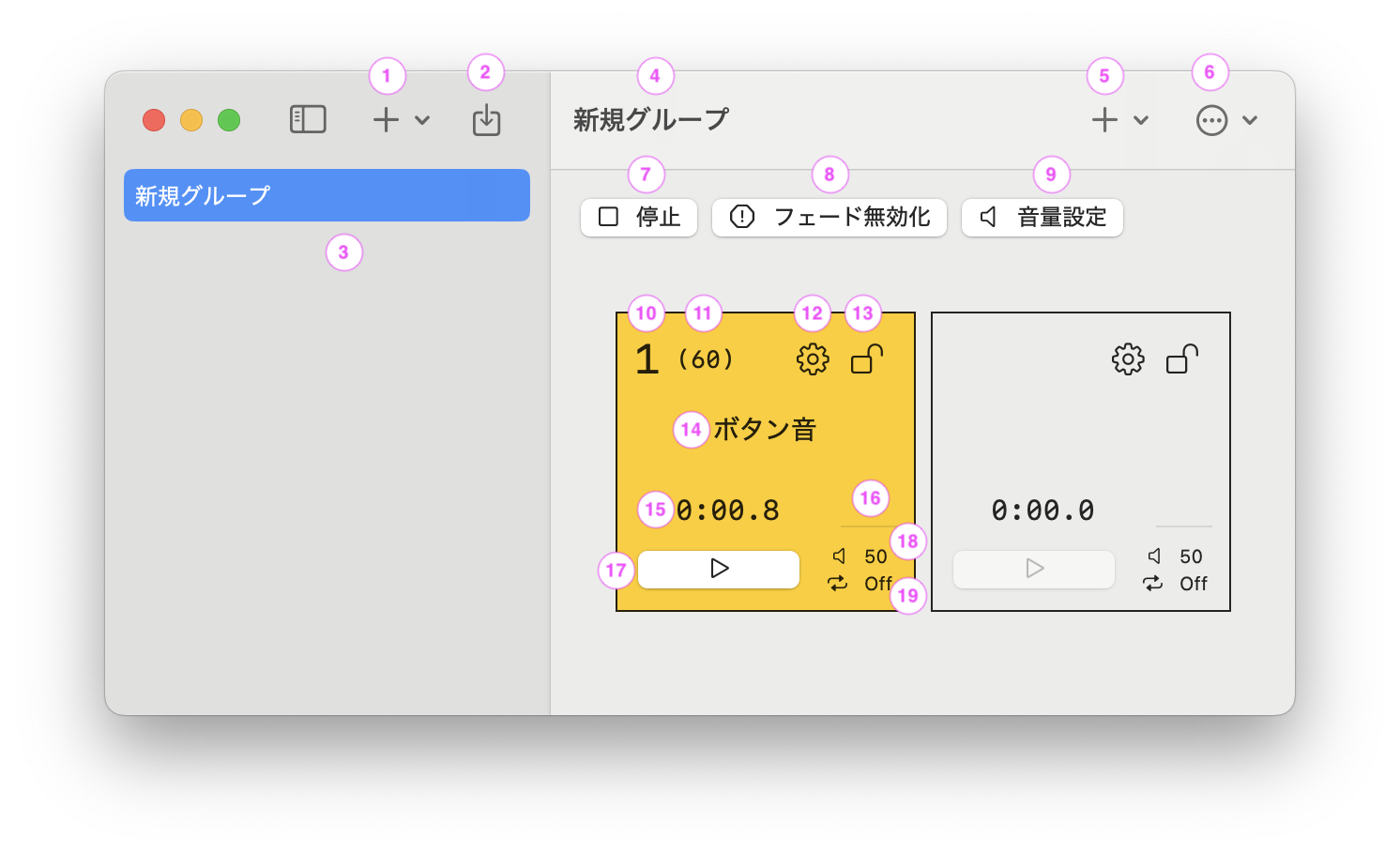Toggle the lock icon on the empty pad

(1182, 359)
